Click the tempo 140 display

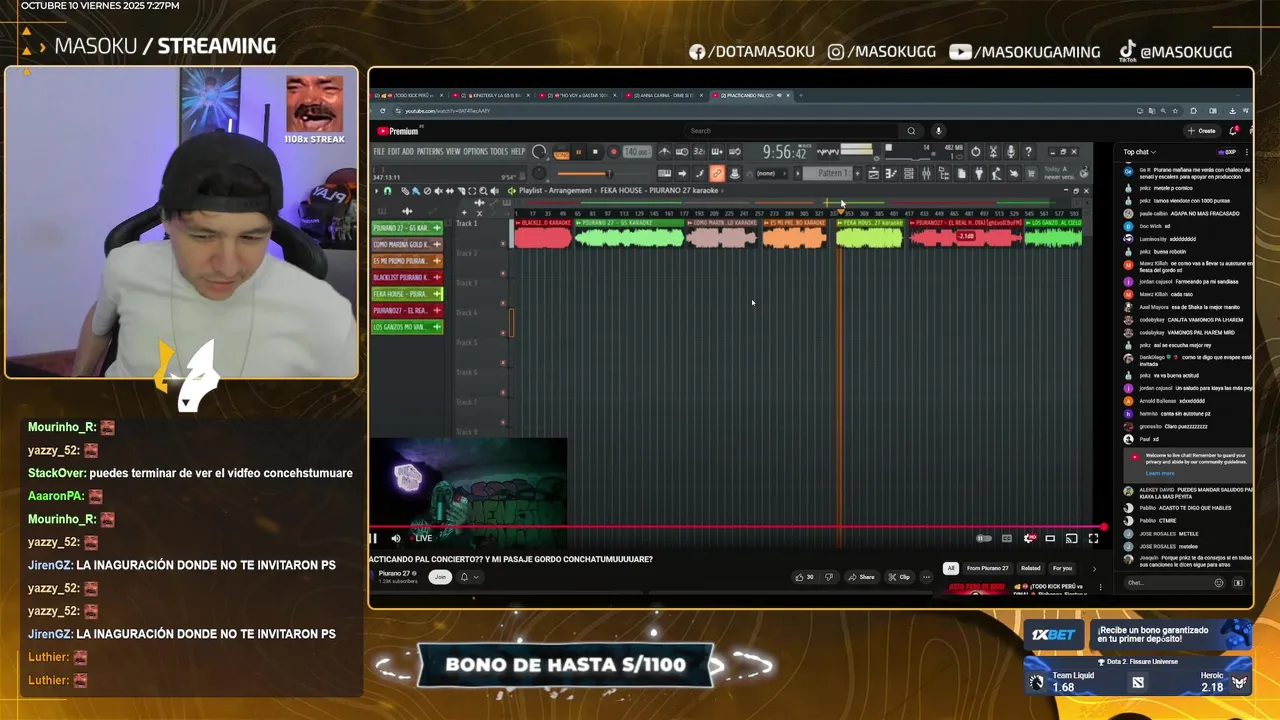[x=637, y=152]
